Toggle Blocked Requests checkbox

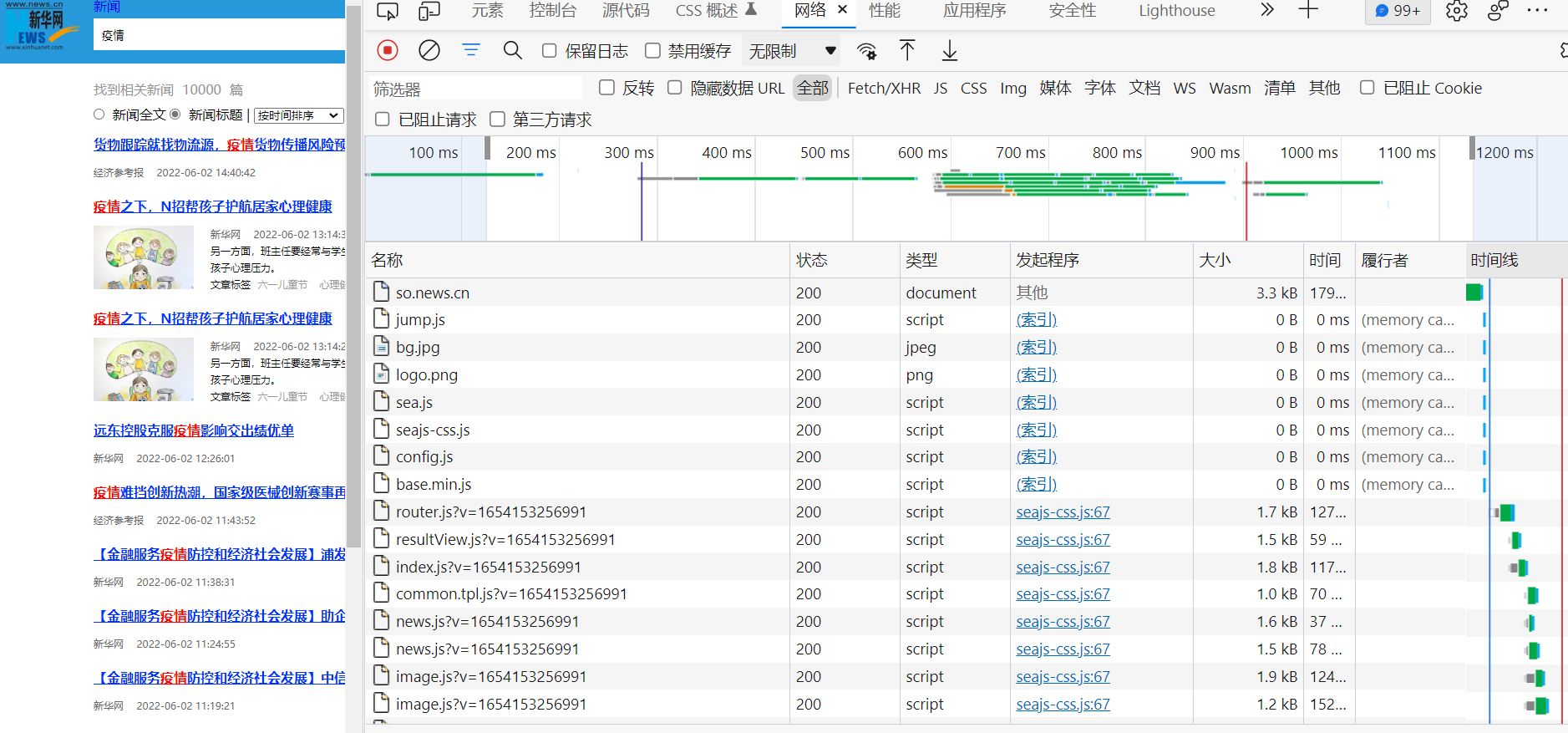click(x=383, y=120)
